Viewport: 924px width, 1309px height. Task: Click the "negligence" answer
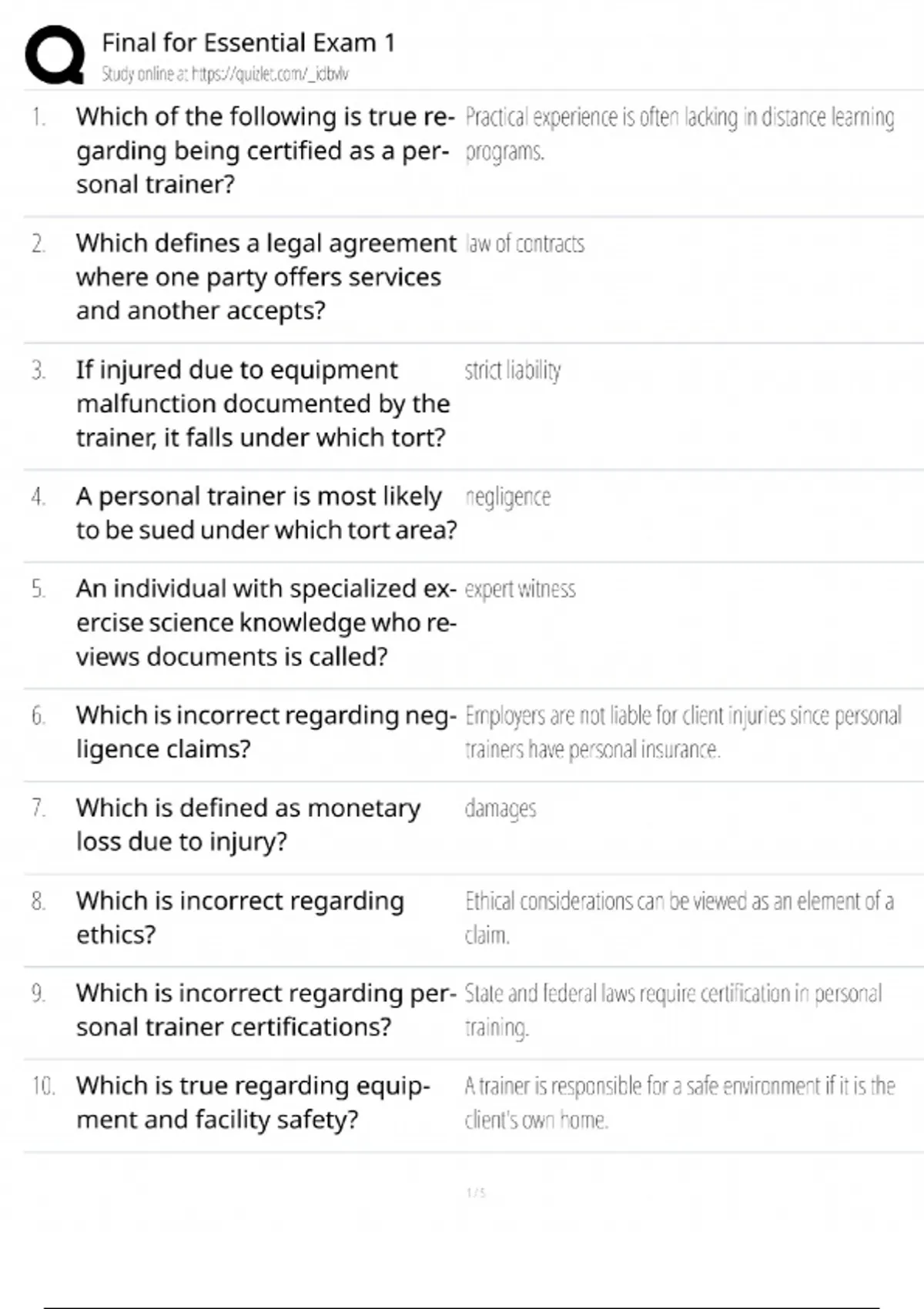(x=508, y=497)
